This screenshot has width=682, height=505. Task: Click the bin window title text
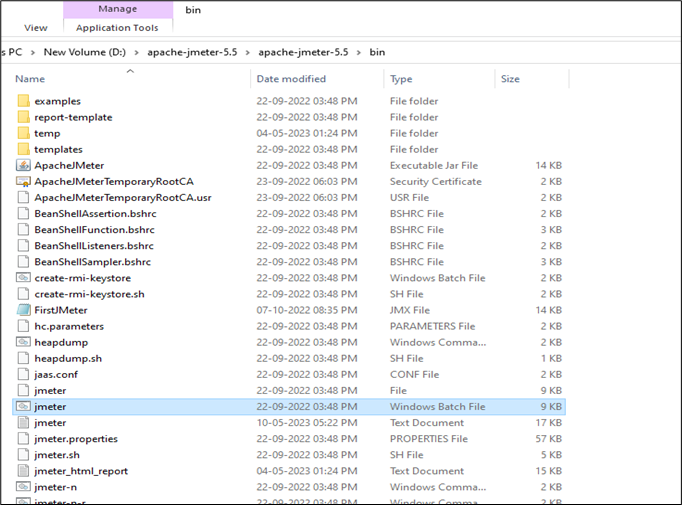(x=193, y=10)
